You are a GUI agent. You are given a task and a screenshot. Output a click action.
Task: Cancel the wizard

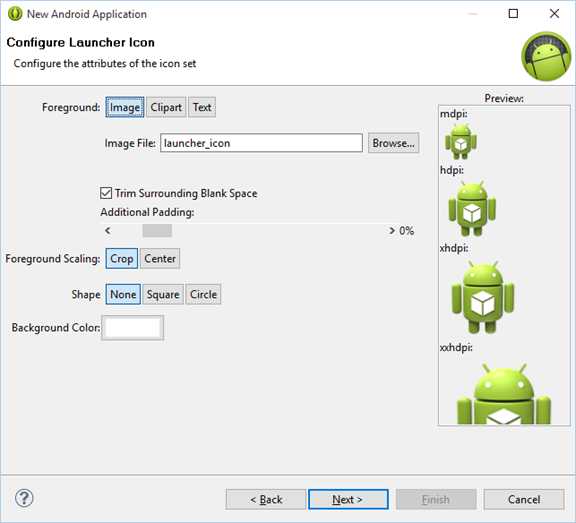524,499
